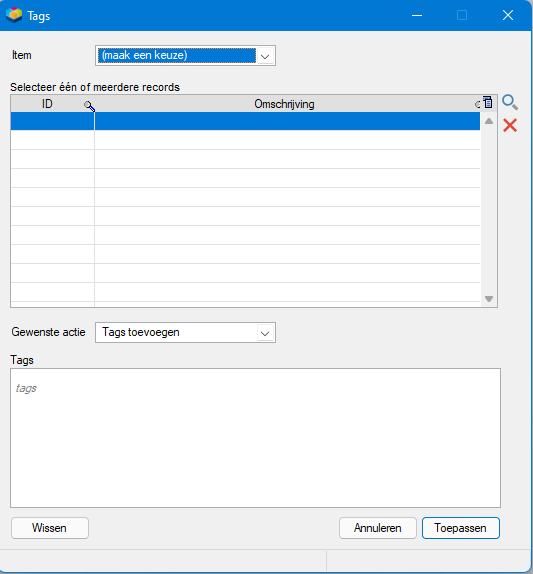Click the scrollbar down arrow in grid
This screenshot has width=533, height=574.
point(489,299)
